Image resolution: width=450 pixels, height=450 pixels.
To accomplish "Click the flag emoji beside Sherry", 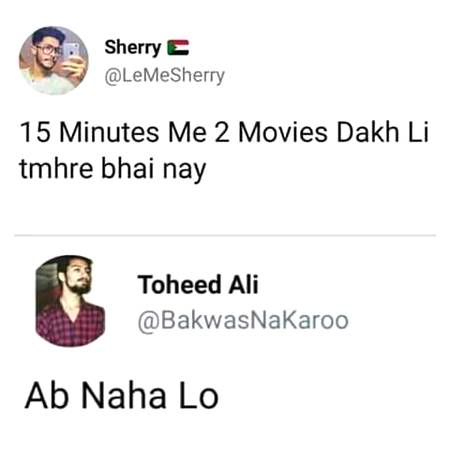I will [178, 47].
